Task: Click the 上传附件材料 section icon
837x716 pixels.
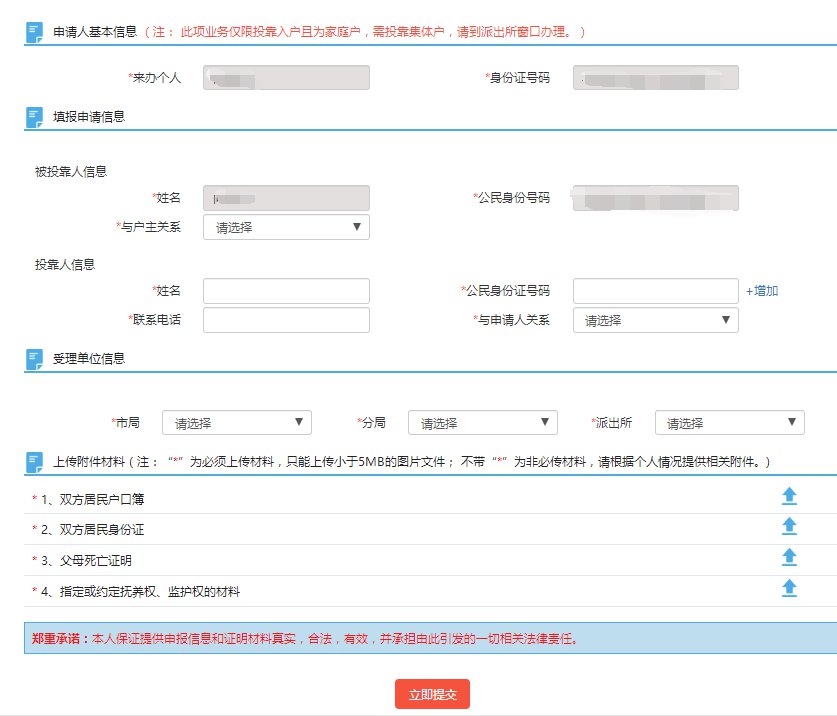Action: (x=34, y=462)
